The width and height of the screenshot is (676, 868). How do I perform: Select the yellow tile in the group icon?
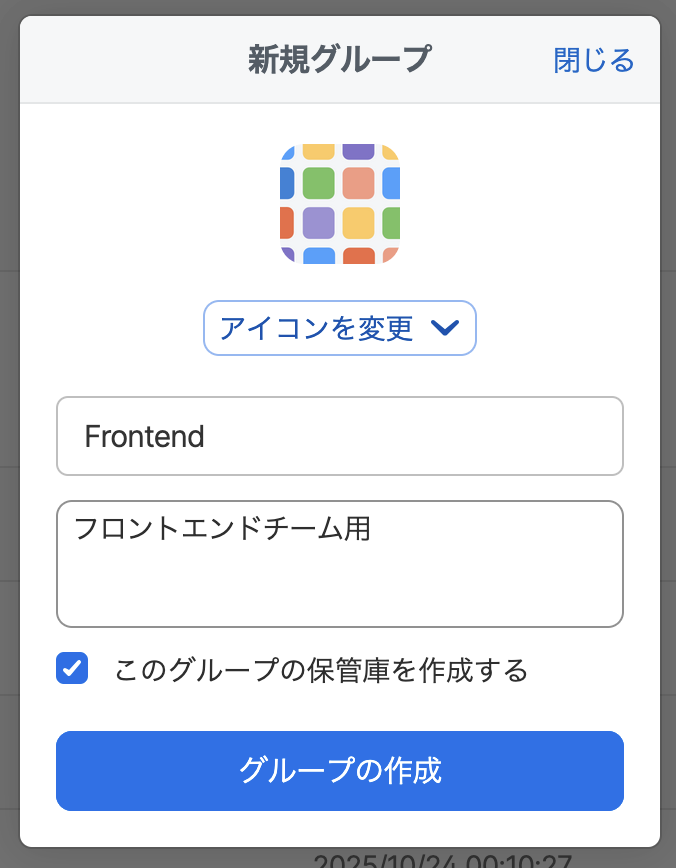click(357, 222)
